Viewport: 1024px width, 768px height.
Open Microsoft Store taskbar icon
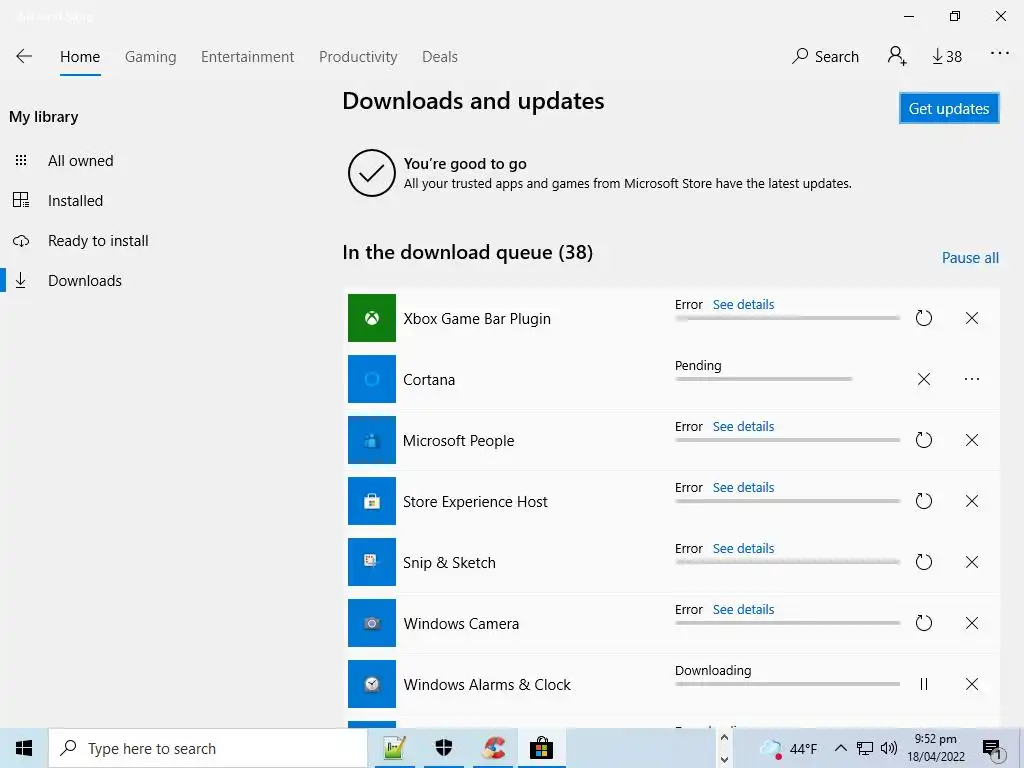pos(541,748)
